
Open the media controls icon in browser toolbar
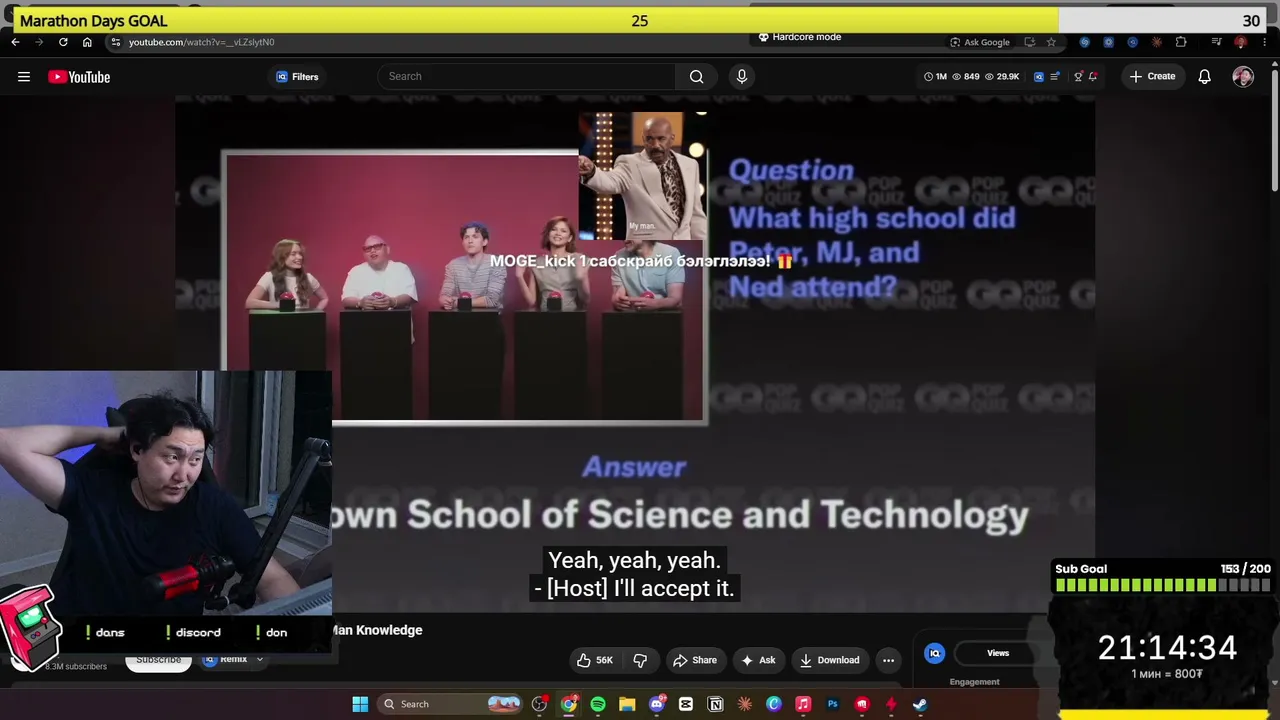(1216, 42)
